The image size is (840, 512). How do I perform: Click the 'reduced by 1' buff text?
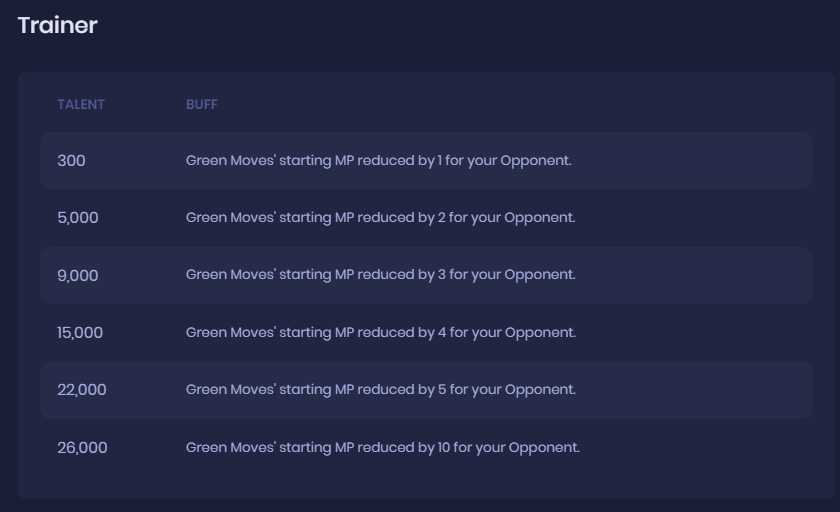tap(378, 161)
